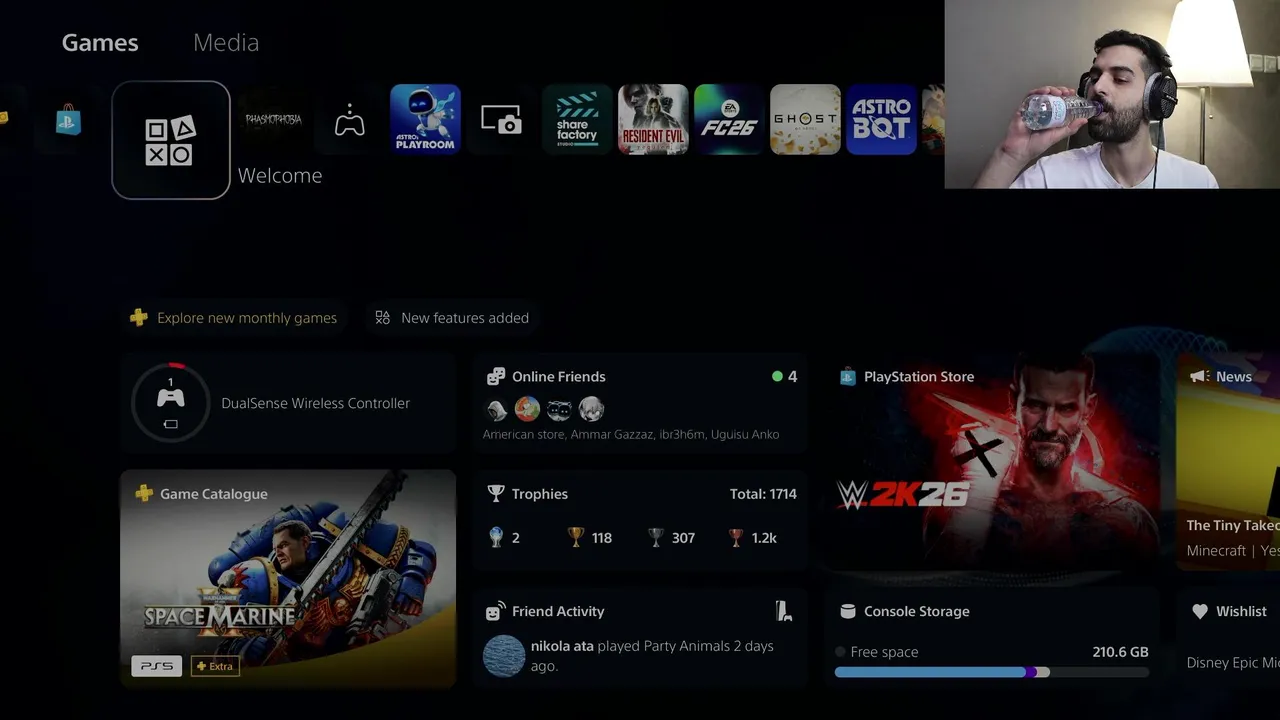Select the bronze trophy count 1.2k
1280x720 pixels.
752,538
